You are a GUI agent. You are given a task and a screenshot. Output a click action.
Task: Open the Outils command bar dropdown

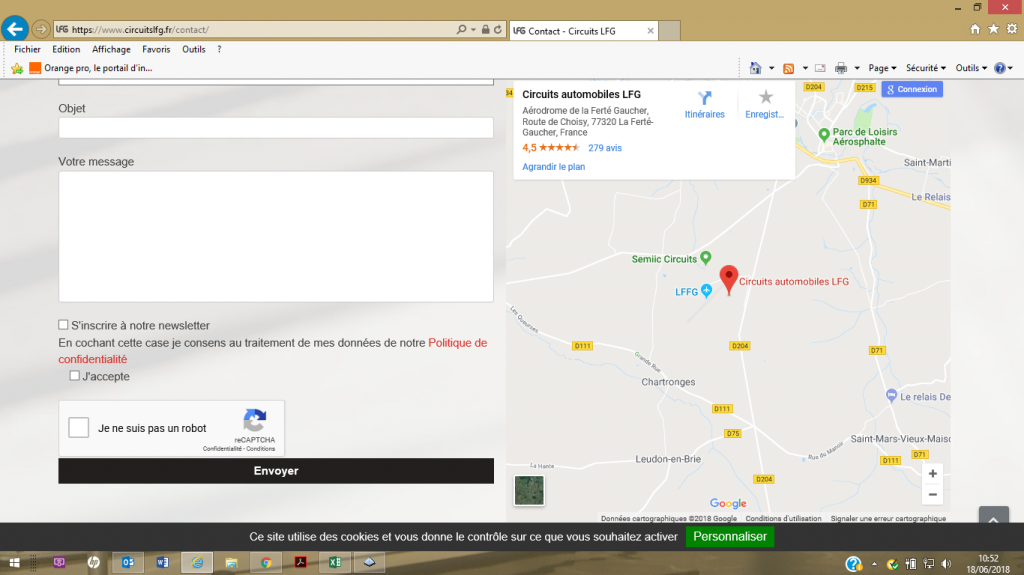coord(971,68)
